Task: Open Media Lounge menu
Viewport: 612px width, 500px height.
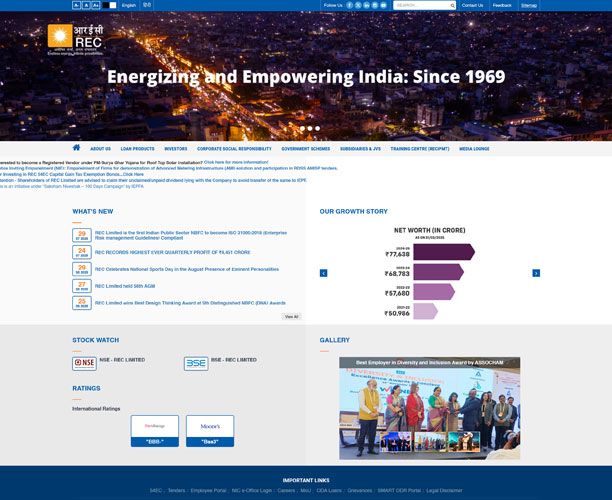Action: pyautogui.click(x=474, y=149)
